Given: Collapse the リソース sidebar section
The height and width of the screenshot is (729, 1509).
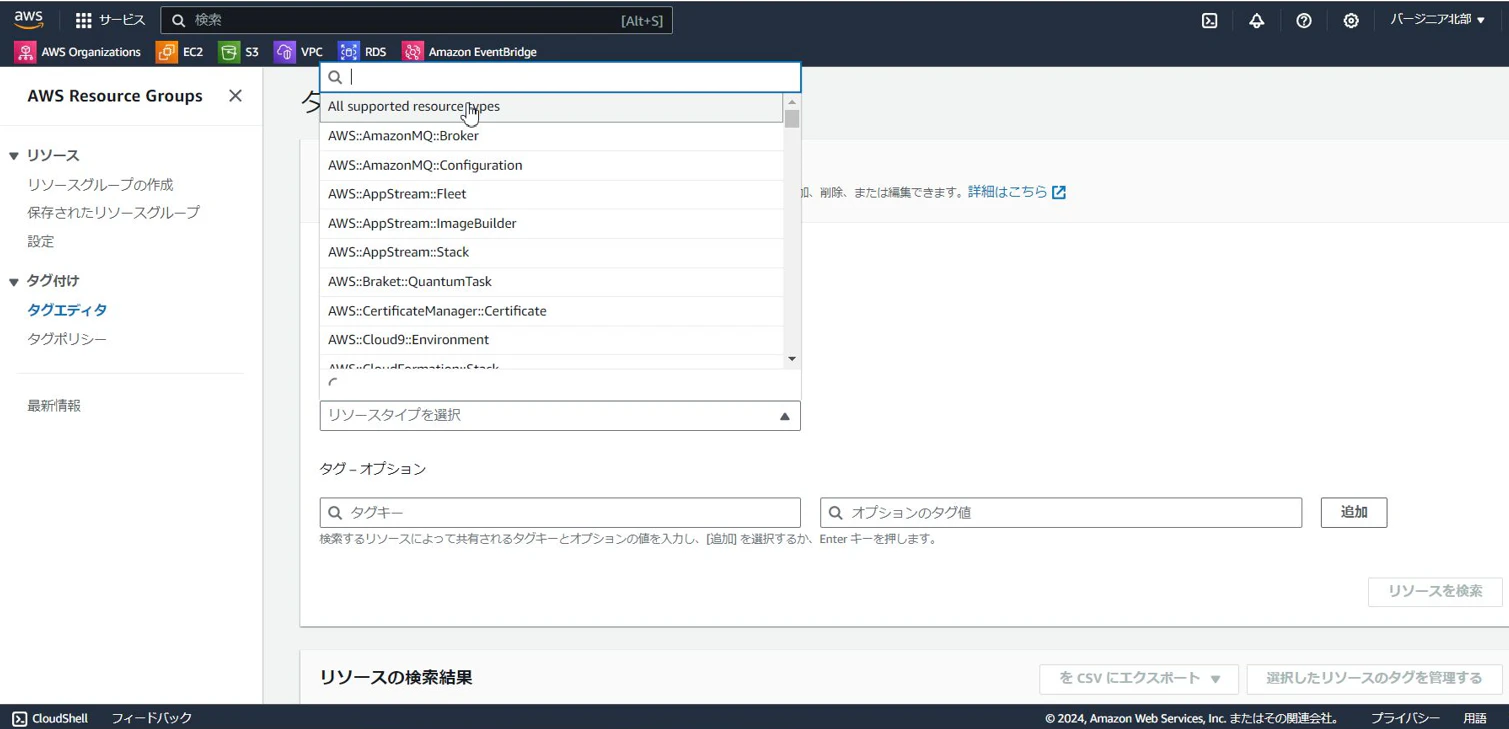Looking at the screenshot, I should pyautogui.click(x=14, y=156).
